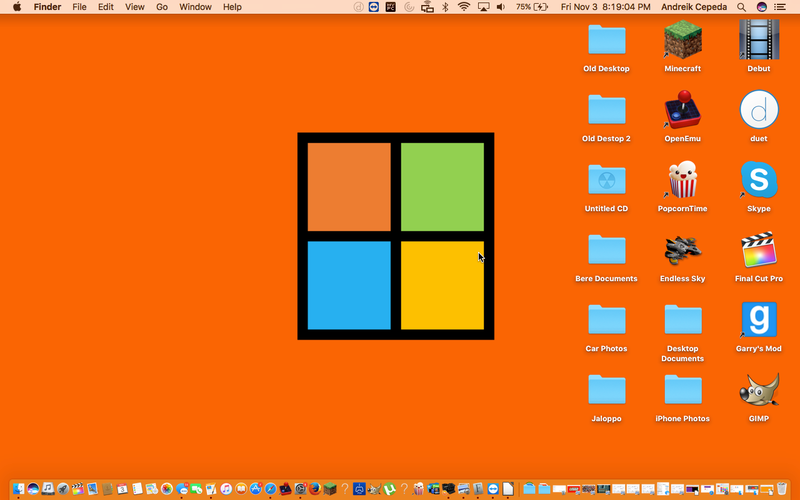The width and height of the screenshot is (800, 500).
Task: Click the green square in logo
Action: [x=442, y=187]
